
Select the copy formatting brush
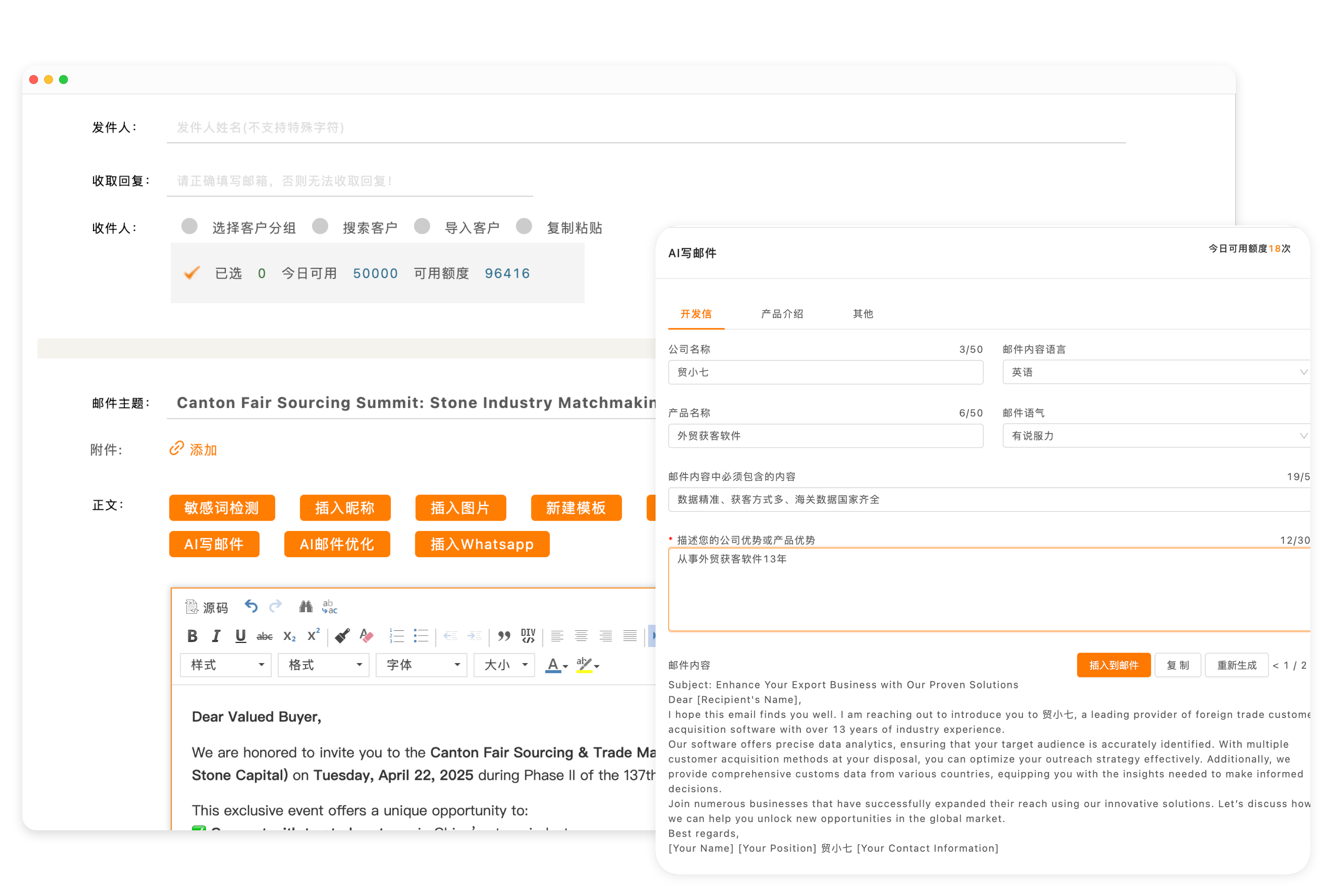[x=342, y=636]
